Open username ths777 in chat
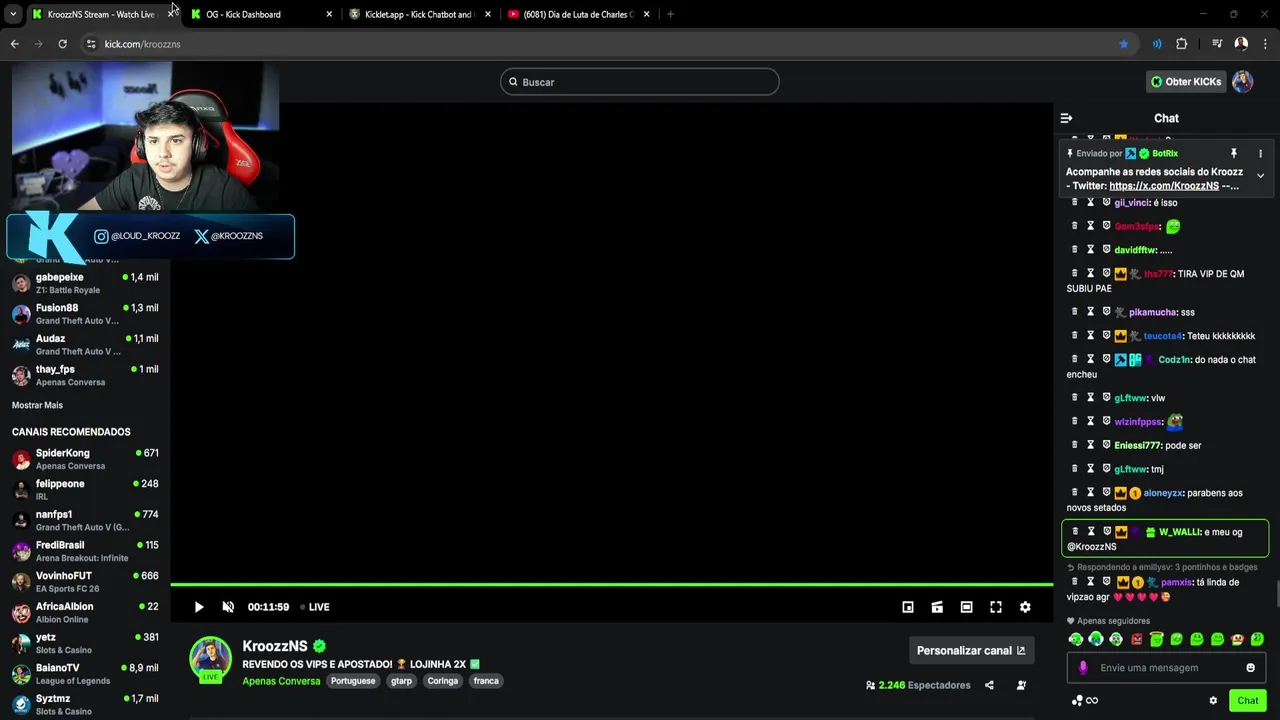Screen dimensions: 1280x720 (x=1158, y=274)
